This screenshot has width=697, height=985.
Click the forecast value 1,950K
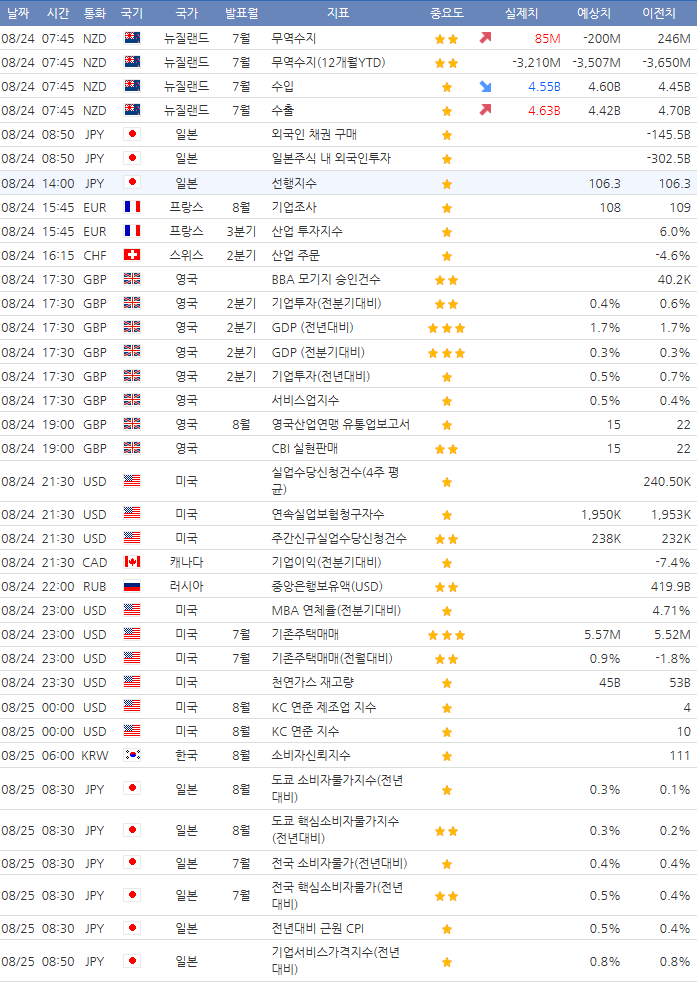[x=601, y=514]
